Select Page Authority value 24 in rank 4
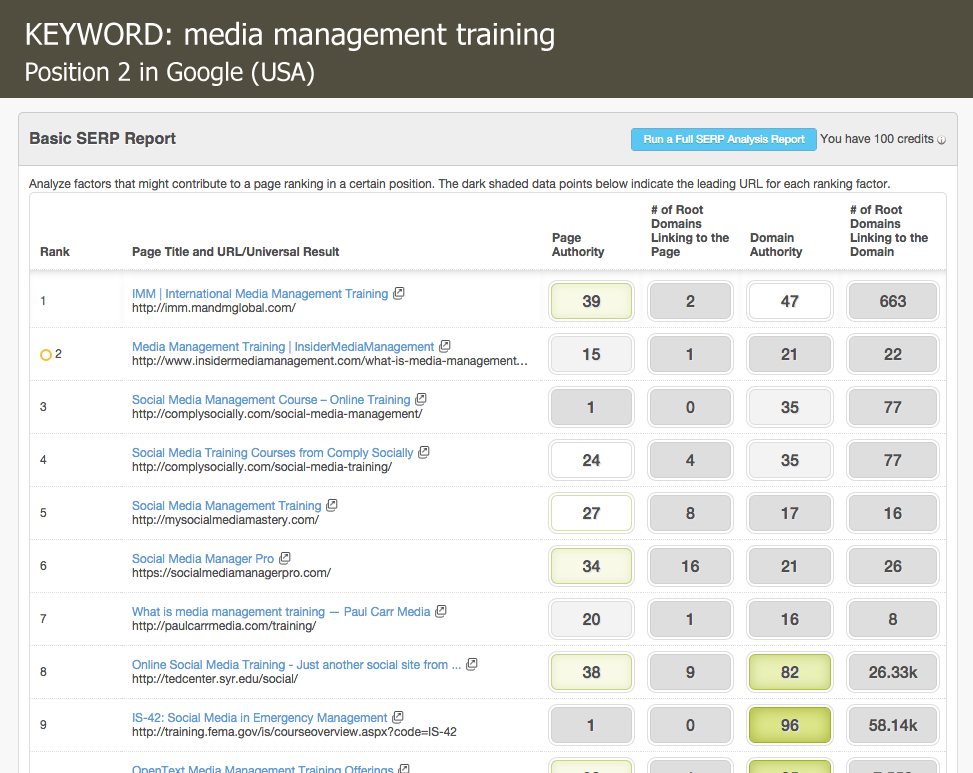This screenshot has height=773, width=973. [591, 460]
